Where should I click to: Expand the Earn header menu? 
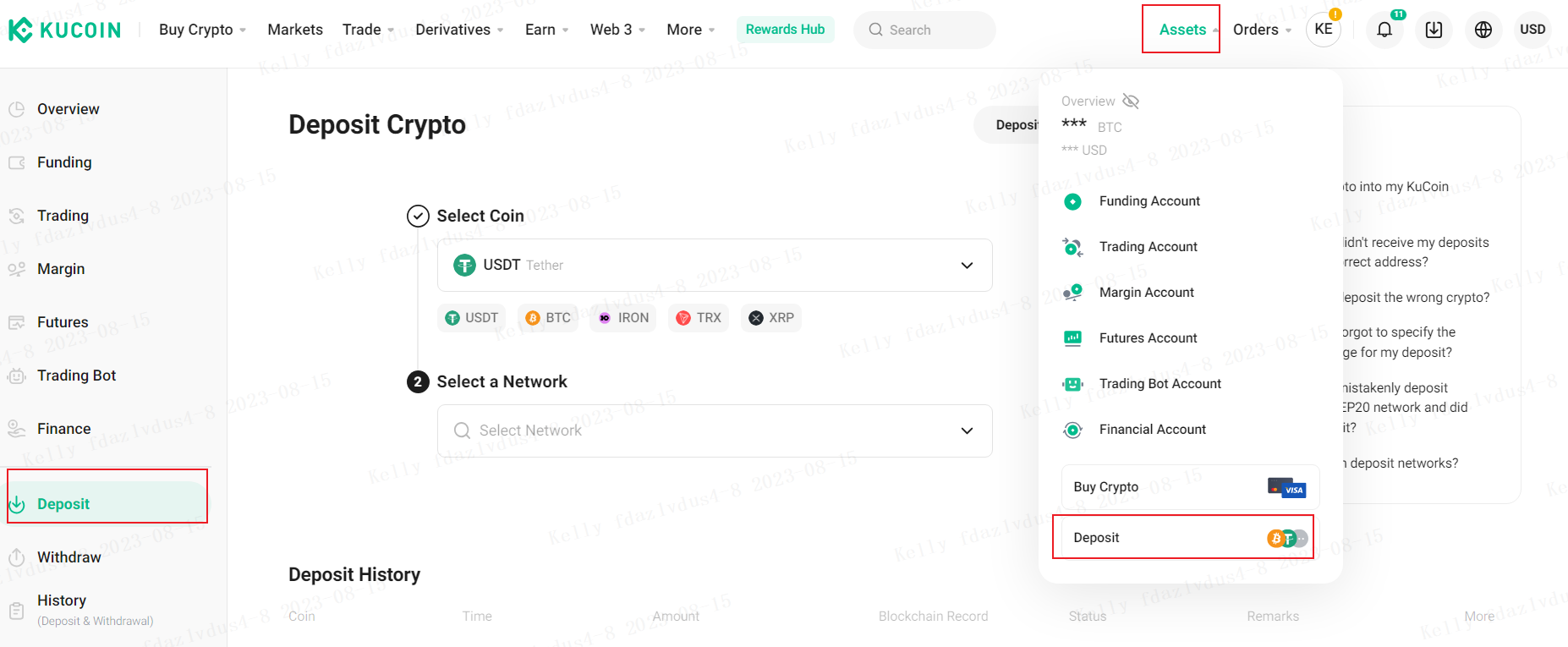pos(547,30)
